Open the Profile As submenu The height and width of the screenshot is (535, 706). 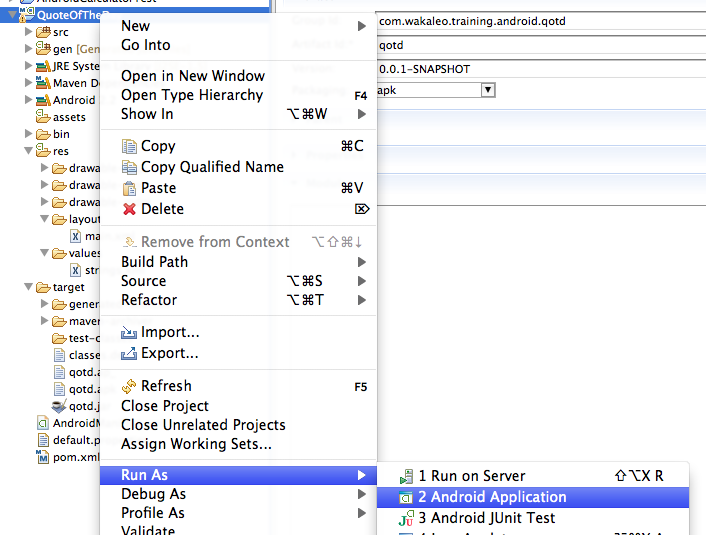(238, 513)
